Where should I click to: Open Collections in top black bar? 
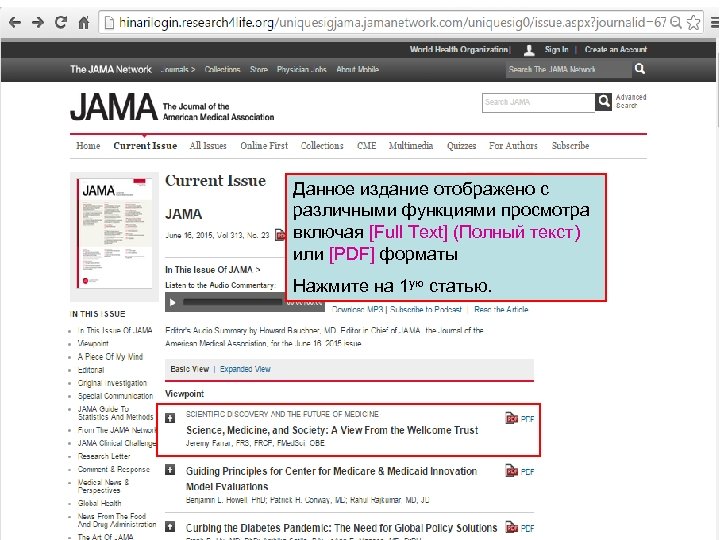coord(222,69)
